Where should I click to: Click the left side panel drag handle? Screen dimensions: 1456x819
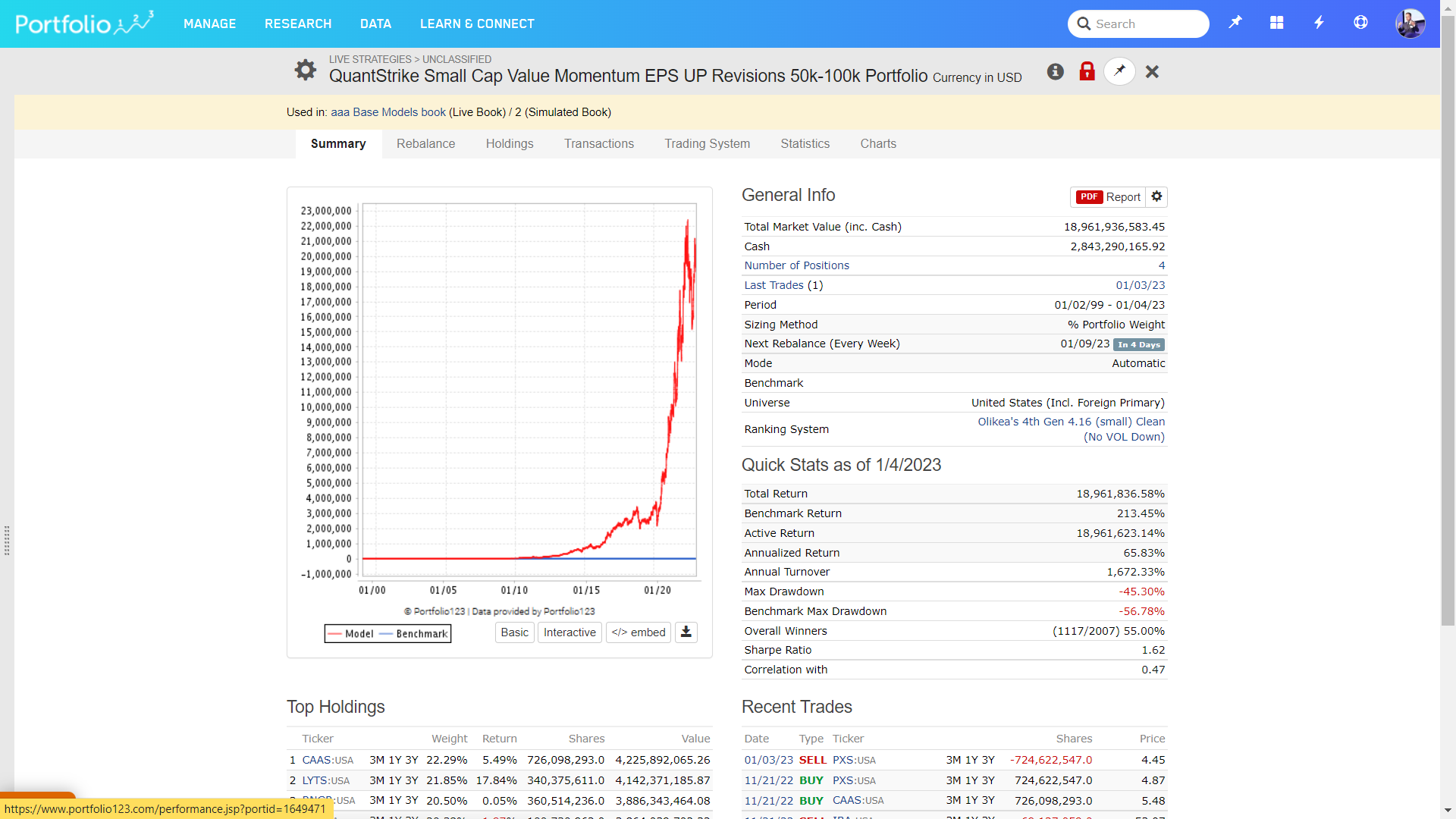coord(7,541)
